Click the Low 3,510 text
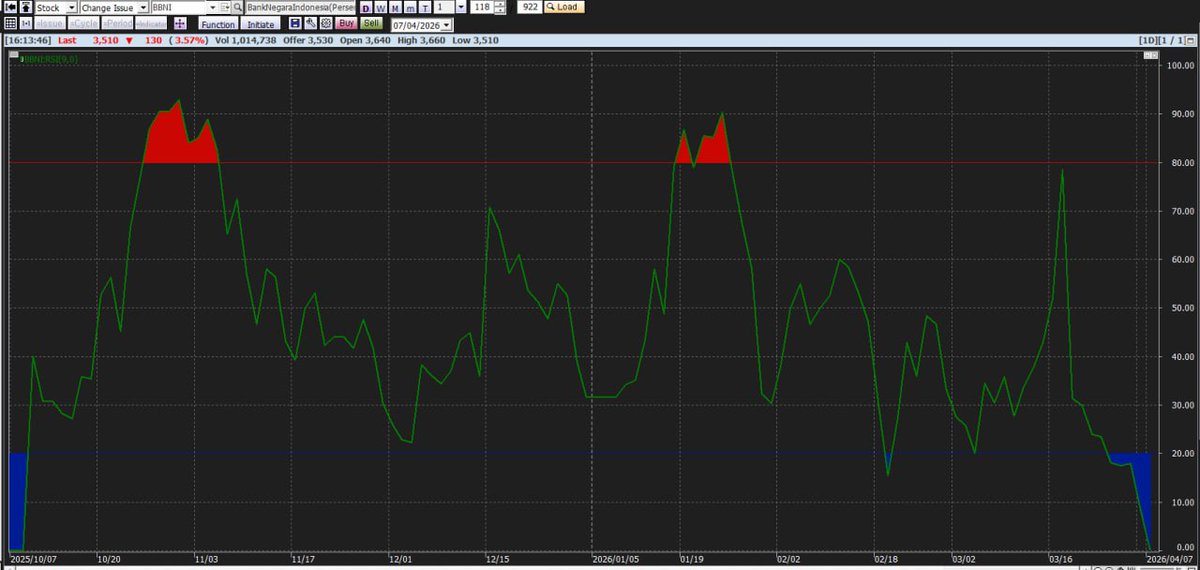Screen dimensions: 1200x570 click(475, 40)
